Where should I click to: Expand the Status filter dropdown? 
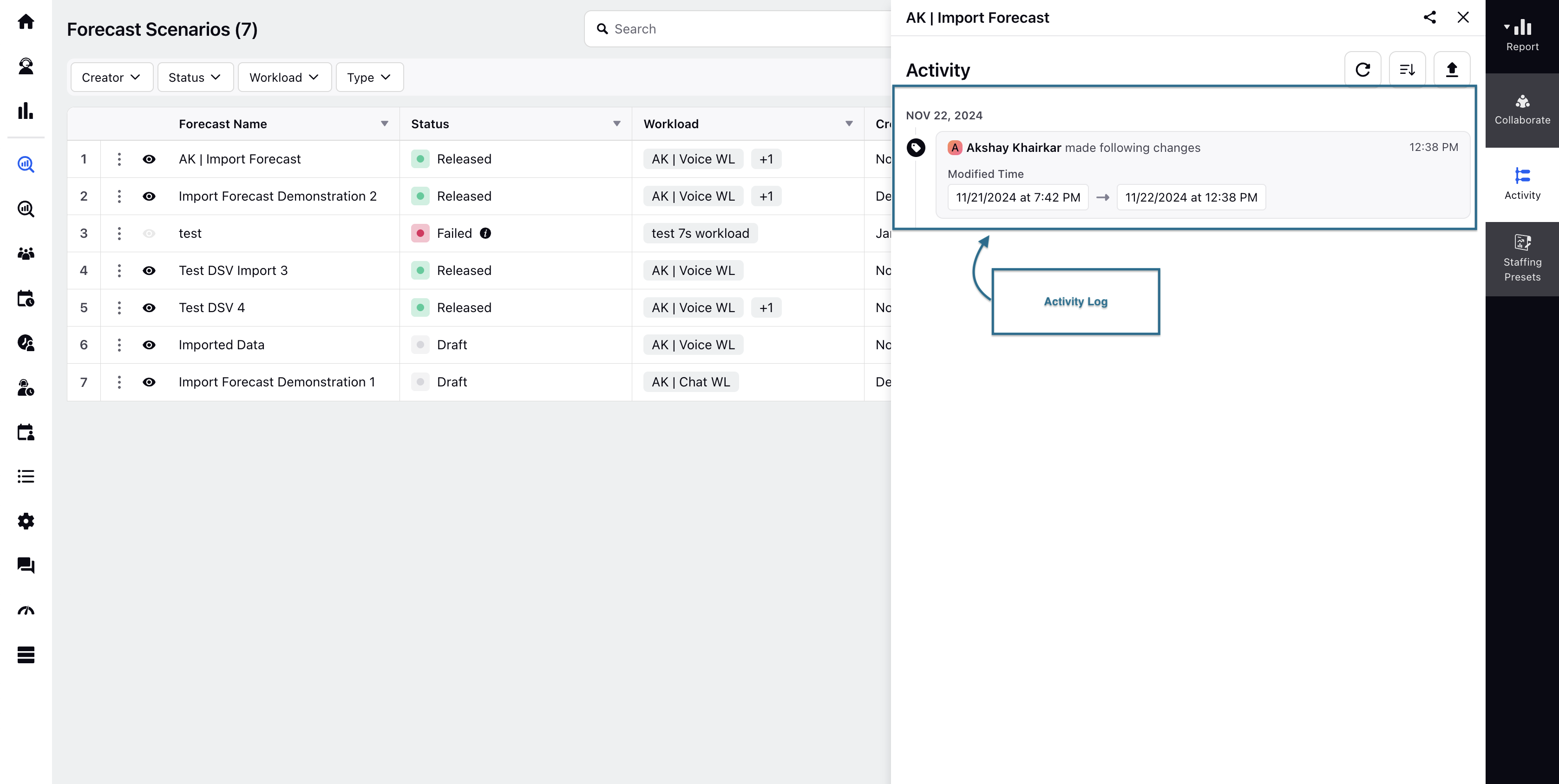(195, 78)
